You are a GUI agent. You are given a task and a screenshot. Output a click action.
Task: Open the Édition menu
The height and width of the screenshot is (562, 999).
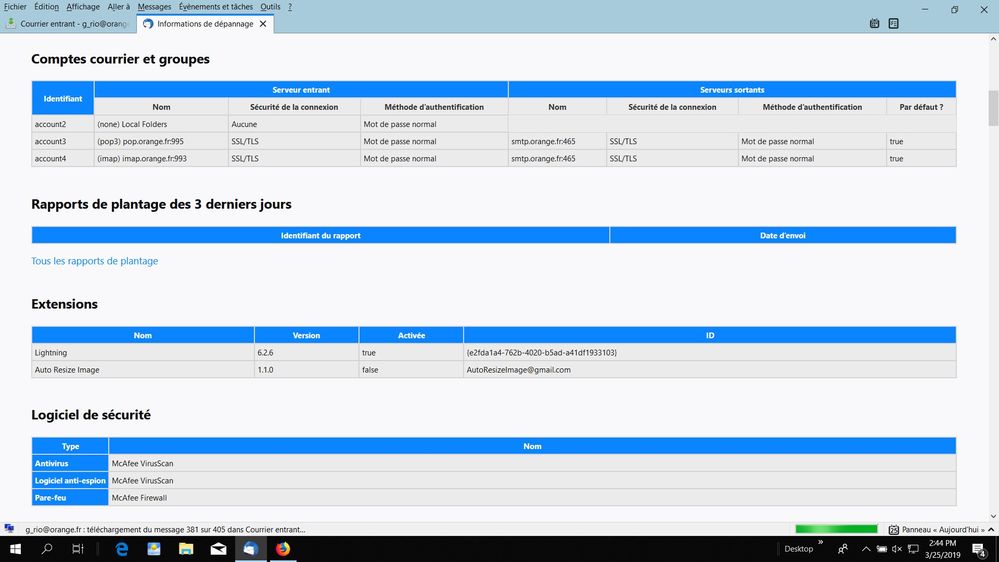tap(47, 6)
